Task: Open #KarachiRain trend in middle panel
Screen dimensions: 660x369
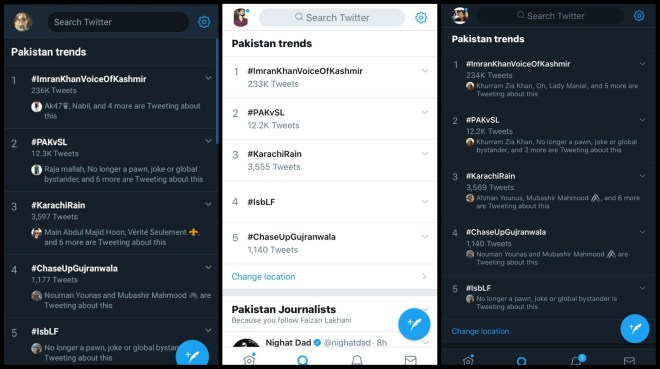Action: pos(274,154)
